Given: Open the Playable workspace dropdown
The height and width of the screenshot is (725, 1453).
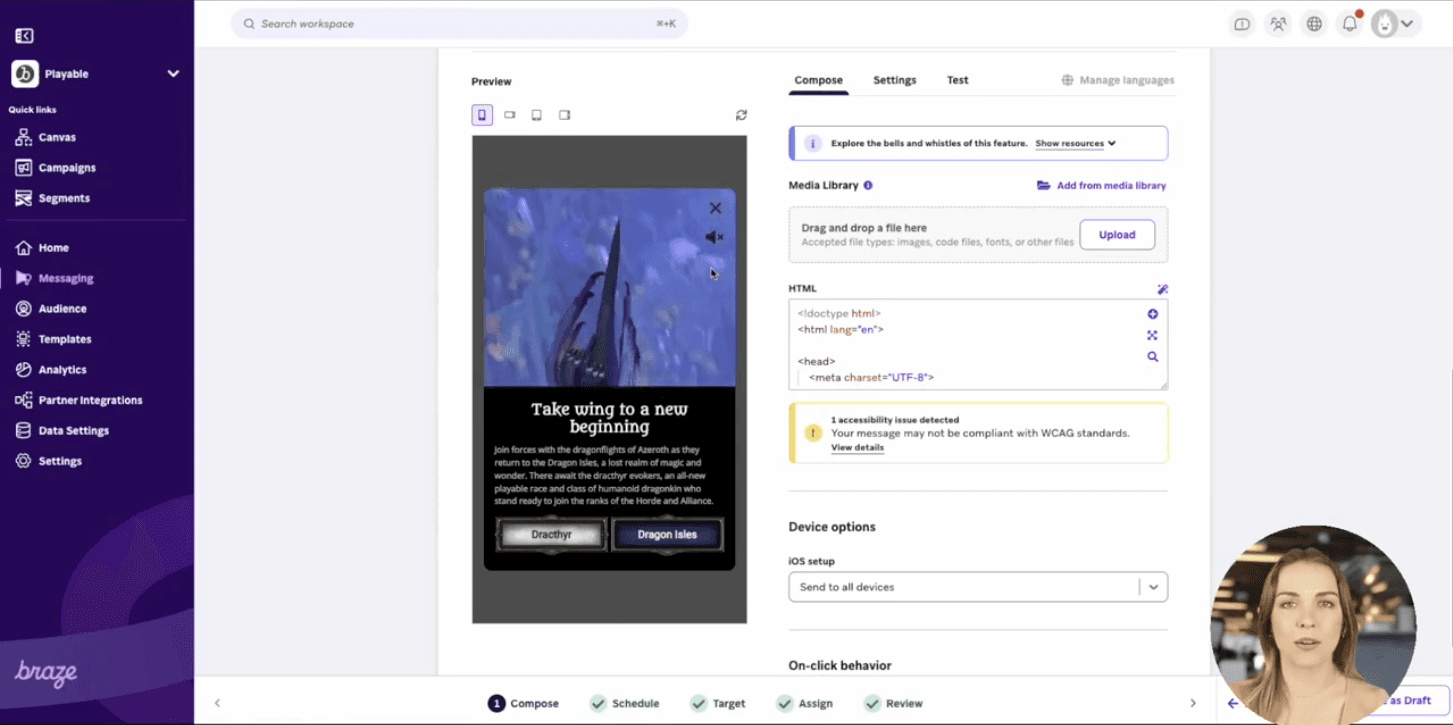Looking at the screenshot, I should [x=96, y=74].
